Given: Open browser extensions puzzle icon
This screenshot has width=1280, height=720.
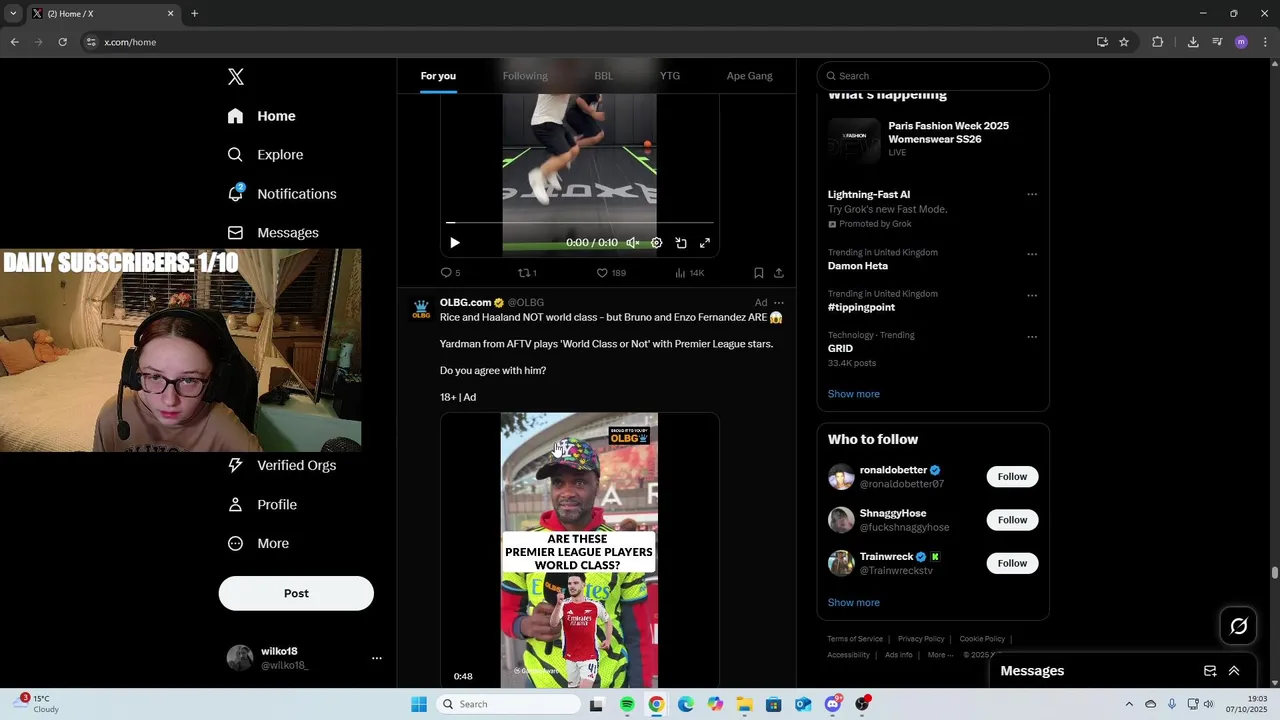Looking at the screenshot, I should pos(1158,42).
